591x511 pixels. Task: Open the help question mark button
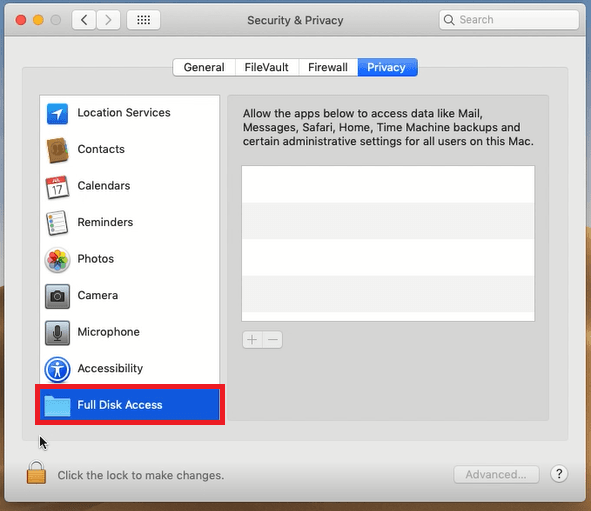(x=559, y=474)
